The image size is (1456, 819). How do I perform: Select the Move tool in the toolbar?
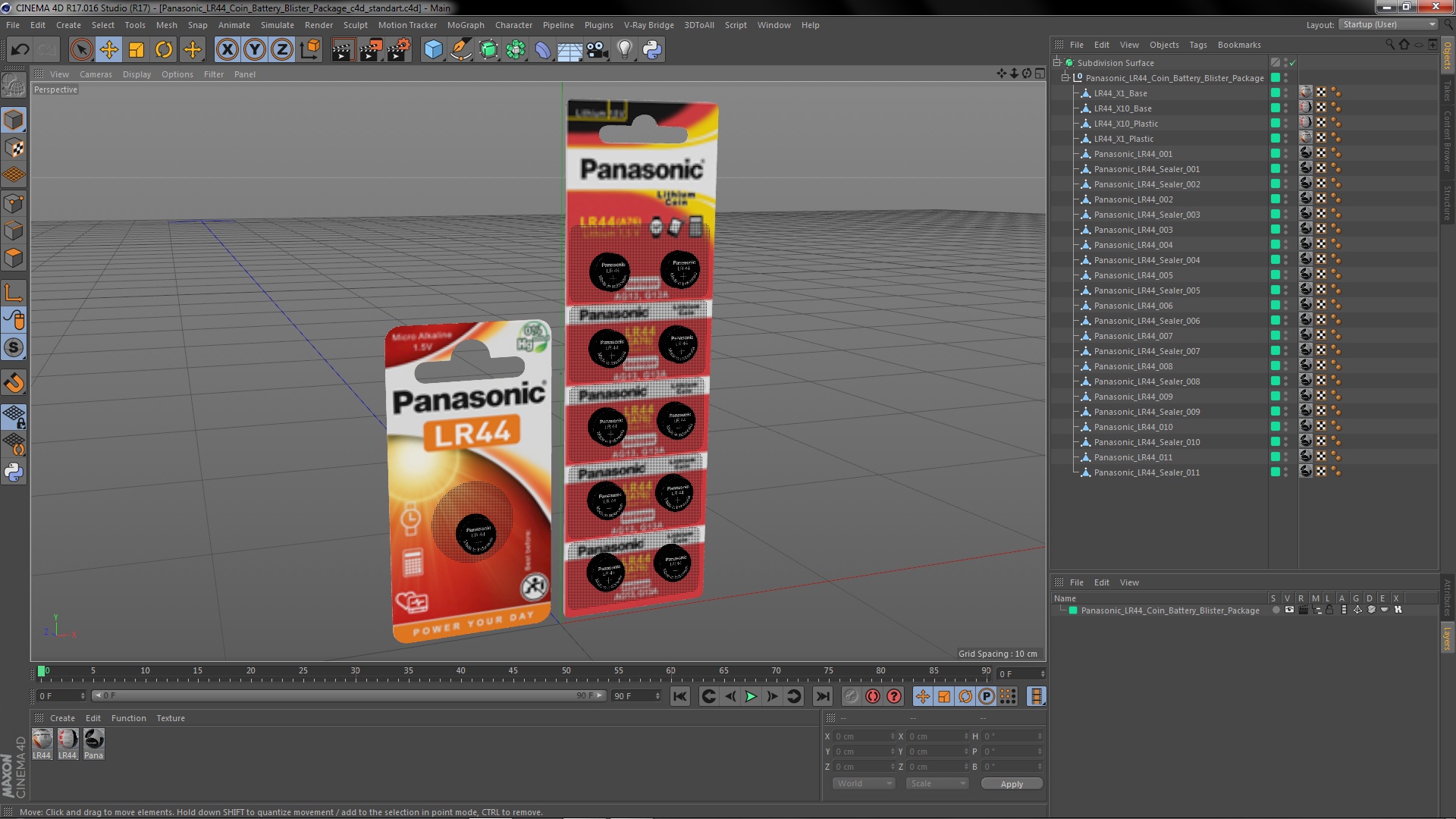(x=108, y=50)
